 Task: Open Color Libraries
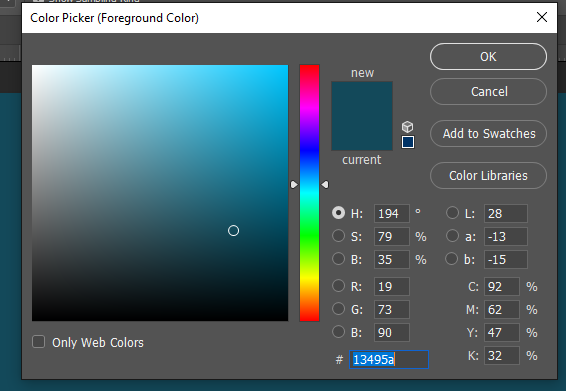(488, 175)
